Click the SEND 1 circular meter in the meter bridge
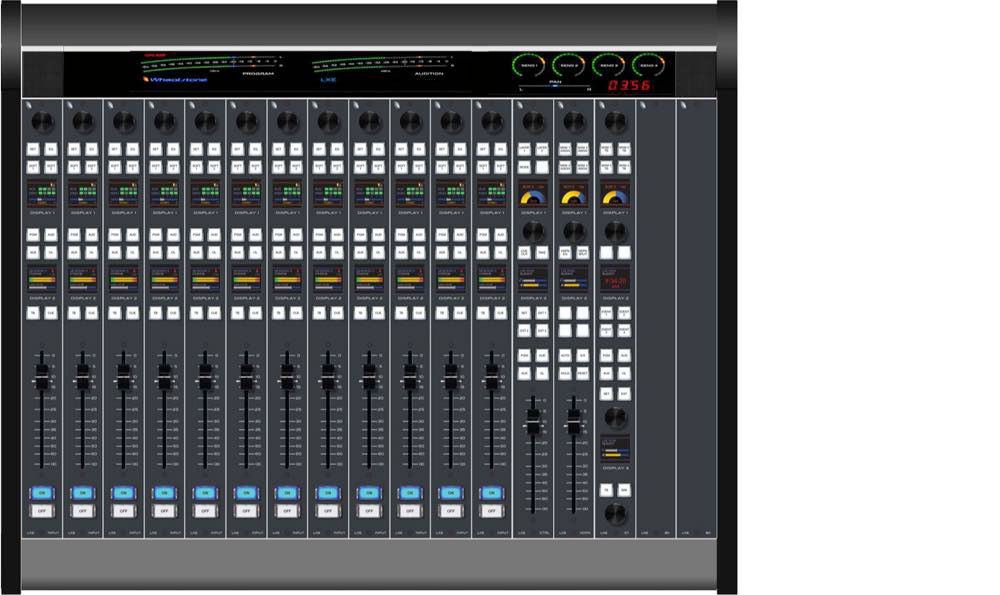Screen dimensions: 1000x595 [x=528, y=65]
